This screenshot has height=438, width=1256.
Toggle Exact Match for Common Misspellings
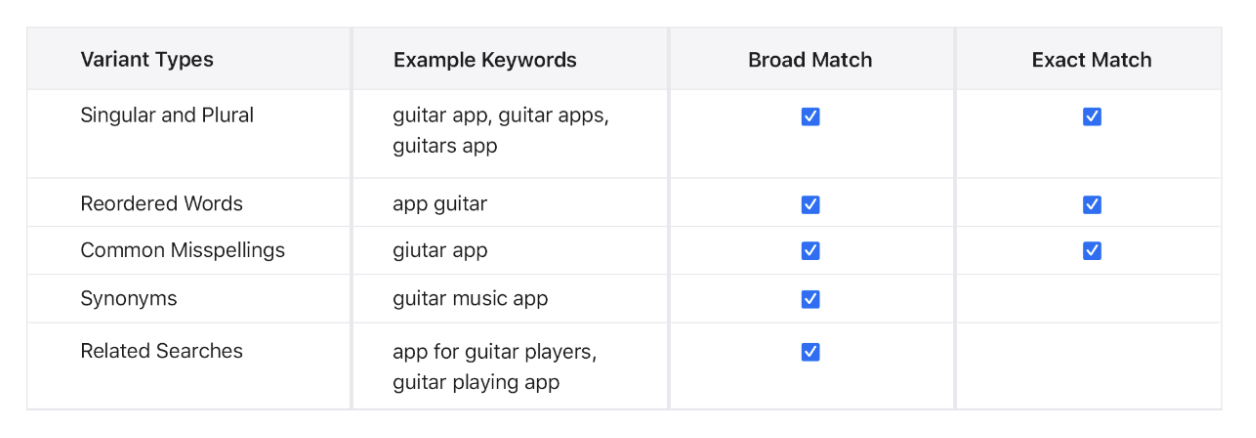pyautogui.click(x=1092, y=251)
